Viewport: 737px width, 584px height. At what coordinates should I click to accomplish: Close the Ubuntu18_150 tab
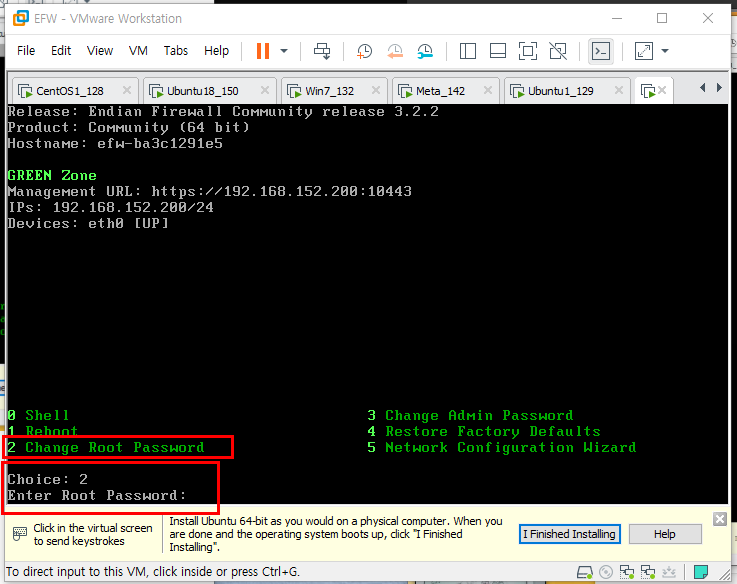265,90
